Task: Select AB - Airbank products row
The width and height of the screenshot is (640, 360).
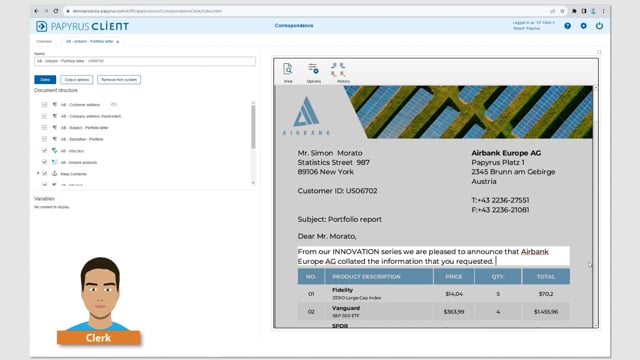Action: (79, 162)
